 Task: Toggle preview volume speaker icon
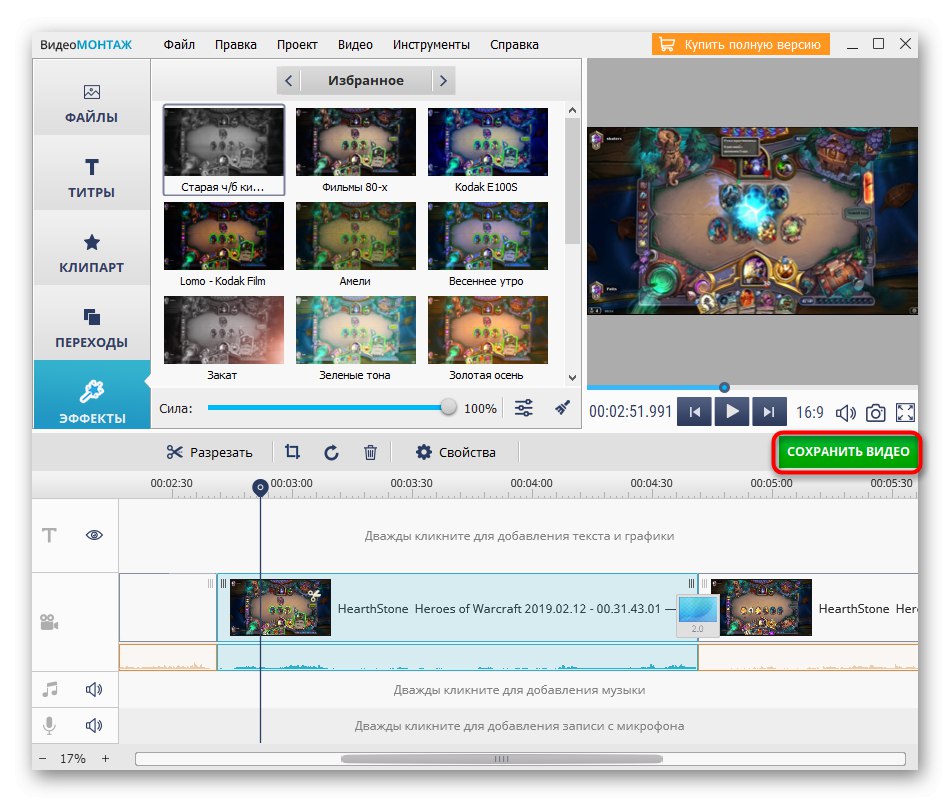[845, 413]
